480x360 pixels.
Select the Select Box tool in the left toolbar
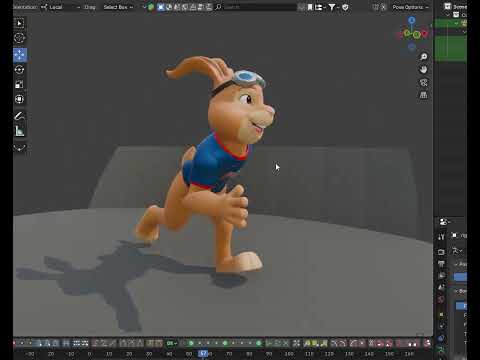[x=19, y=23]
